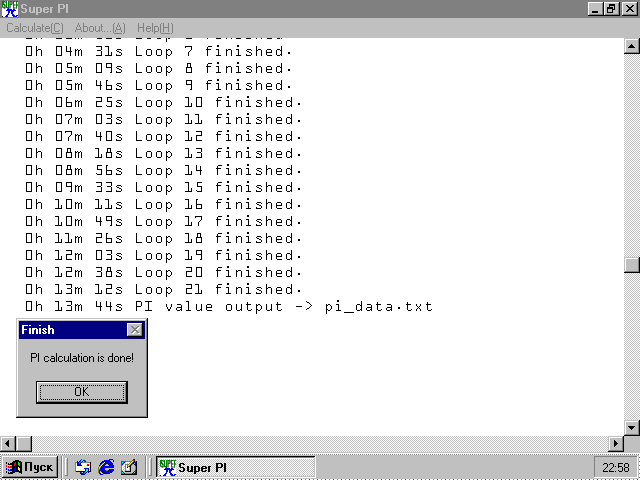This screenshot has width=640, height=480.
Task: Click the line 'Loop 13 finished'
Action: coord(163,154)
